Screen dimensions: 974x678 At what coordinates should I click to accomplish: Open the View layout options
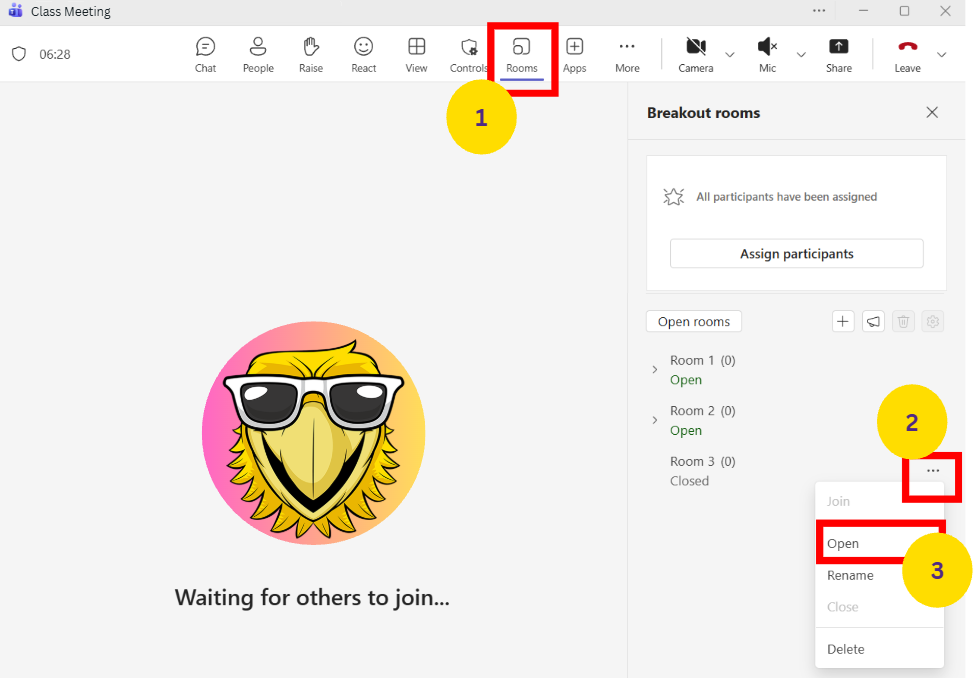[416, 54]
